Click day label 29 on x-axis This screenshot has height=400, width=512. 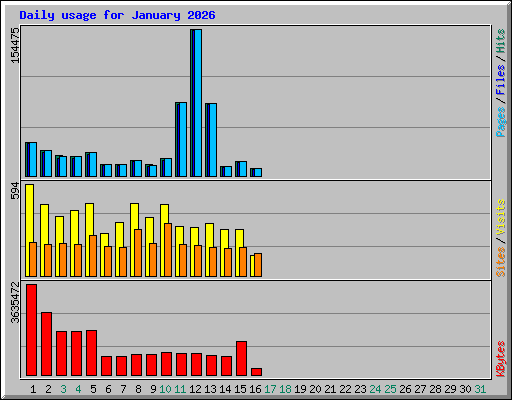tap(450, 389)
